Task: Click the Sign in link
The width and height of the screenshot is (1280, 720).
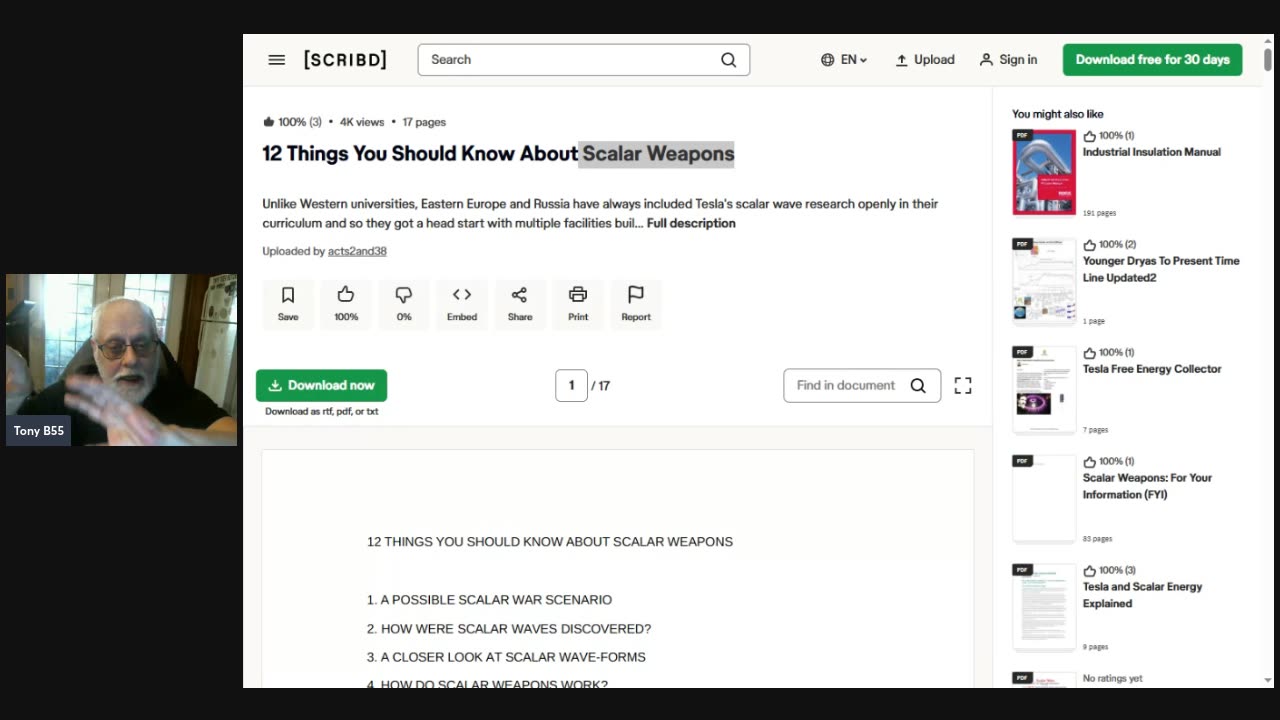Action: click(1008, 60)
